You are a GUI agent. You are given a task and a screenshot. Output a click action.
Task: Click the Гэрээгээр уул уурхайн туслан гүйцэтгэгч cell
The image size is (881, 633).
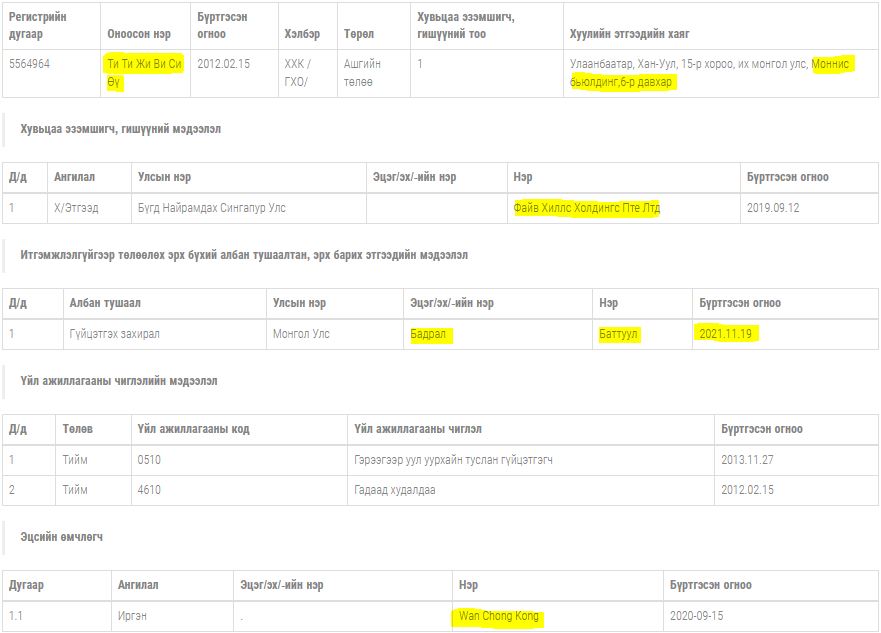click(453, 460)
